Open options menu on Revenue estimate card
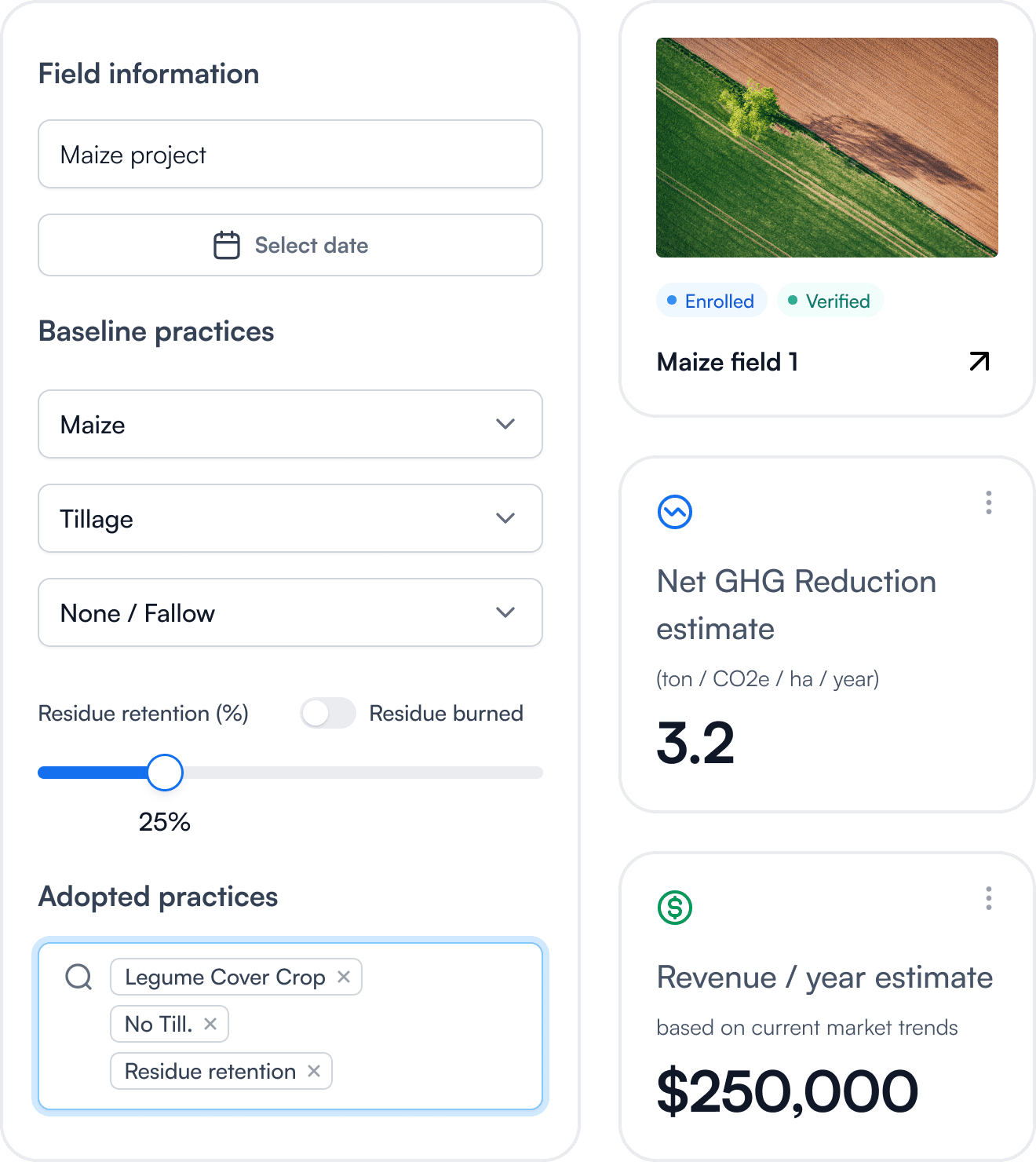This screenshot has height=1162, width=1036. tap(989, 898)
